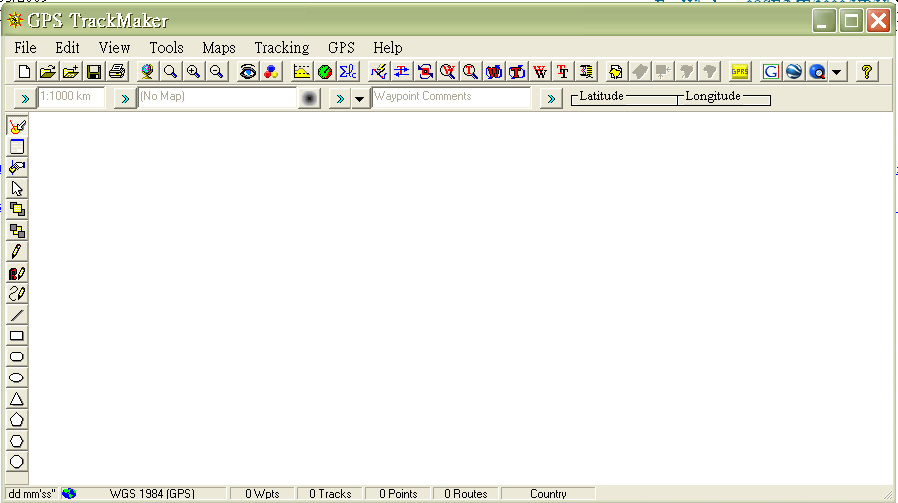The width and height of the screenshot is (898, 503).
Task: Open the Edit menu
Action: [x=67, y=48]
